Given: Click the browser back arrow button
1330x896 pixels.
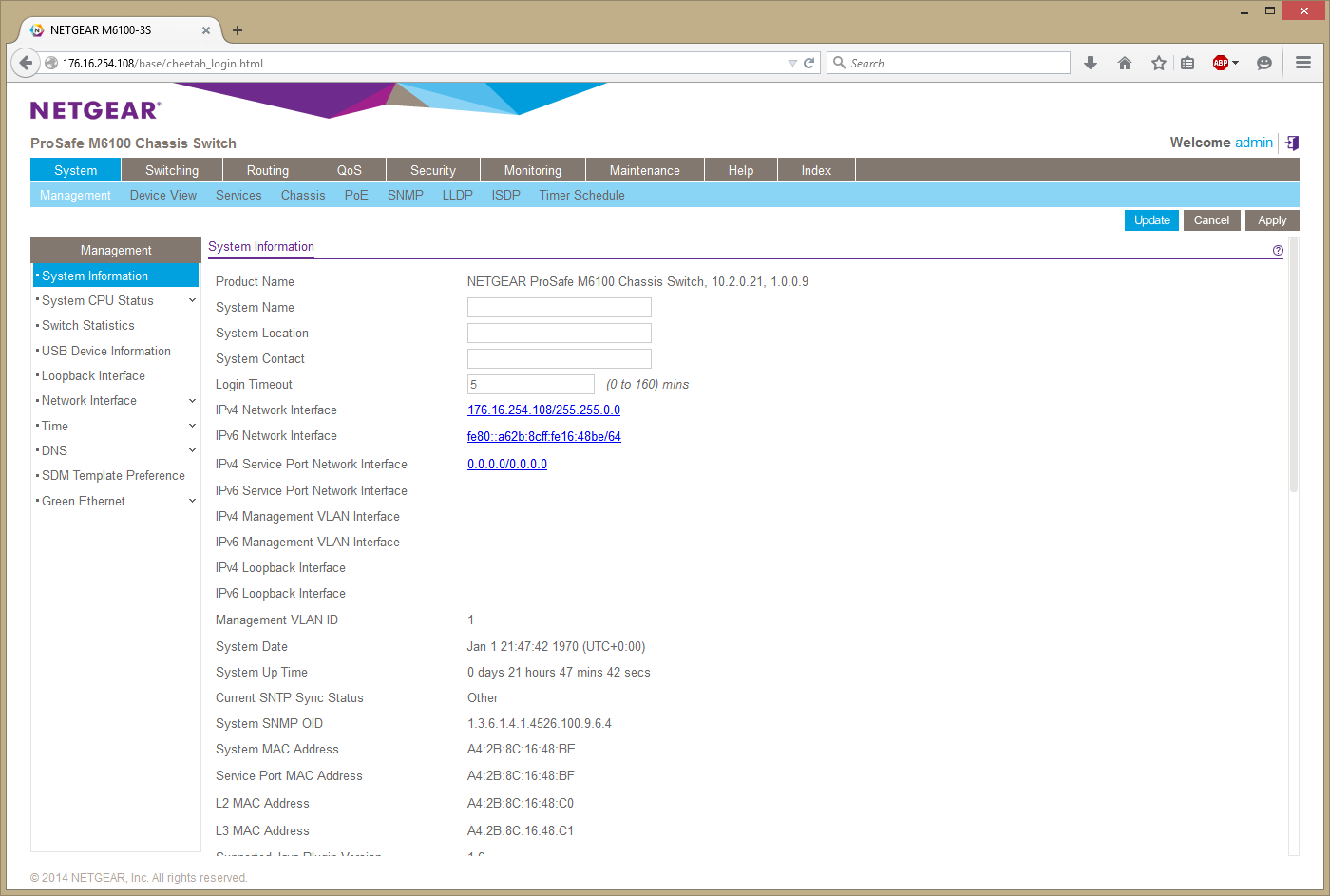Looking at the screenshot, I should click(26, 63).
